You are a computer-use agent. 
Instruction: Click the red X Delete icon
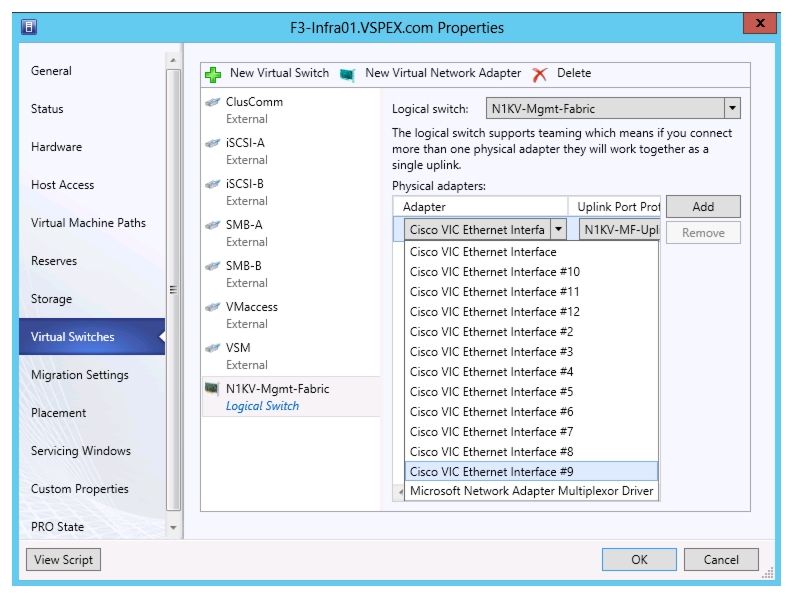(x=540, y=74)
